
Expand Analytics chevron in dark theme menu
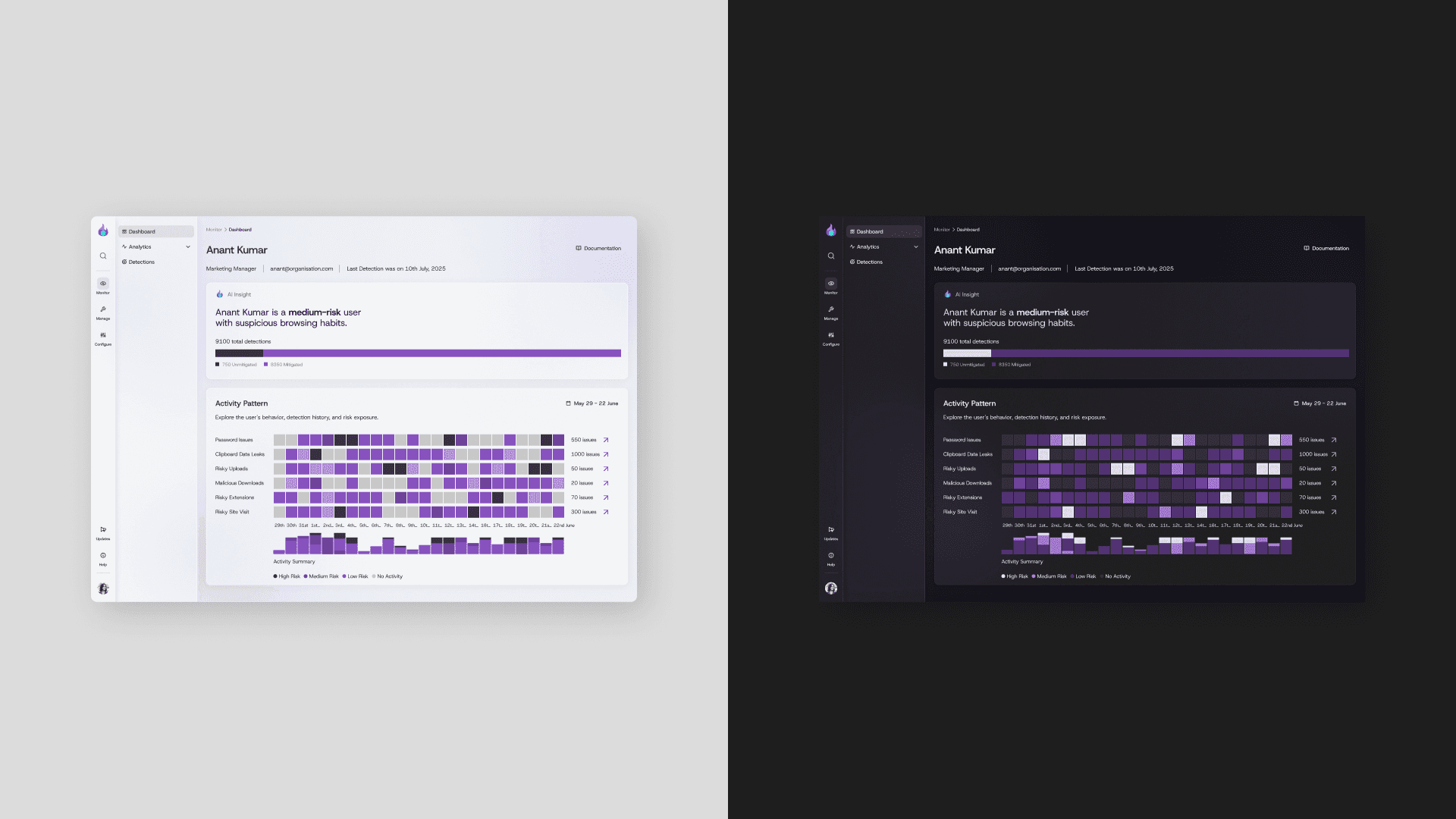point(916,247)
